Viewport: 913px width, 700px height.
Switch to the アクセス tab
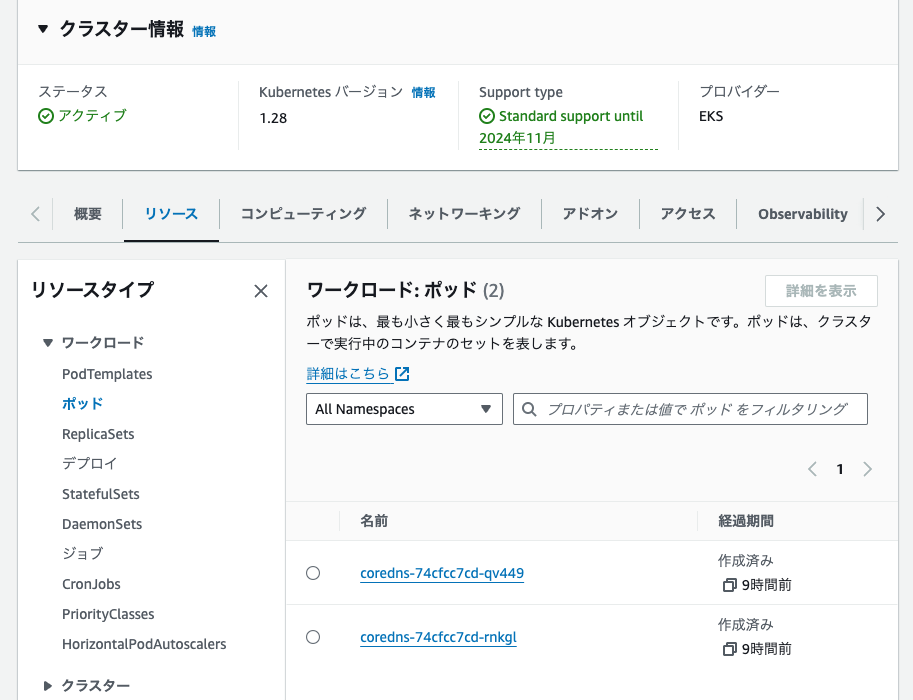688,214
